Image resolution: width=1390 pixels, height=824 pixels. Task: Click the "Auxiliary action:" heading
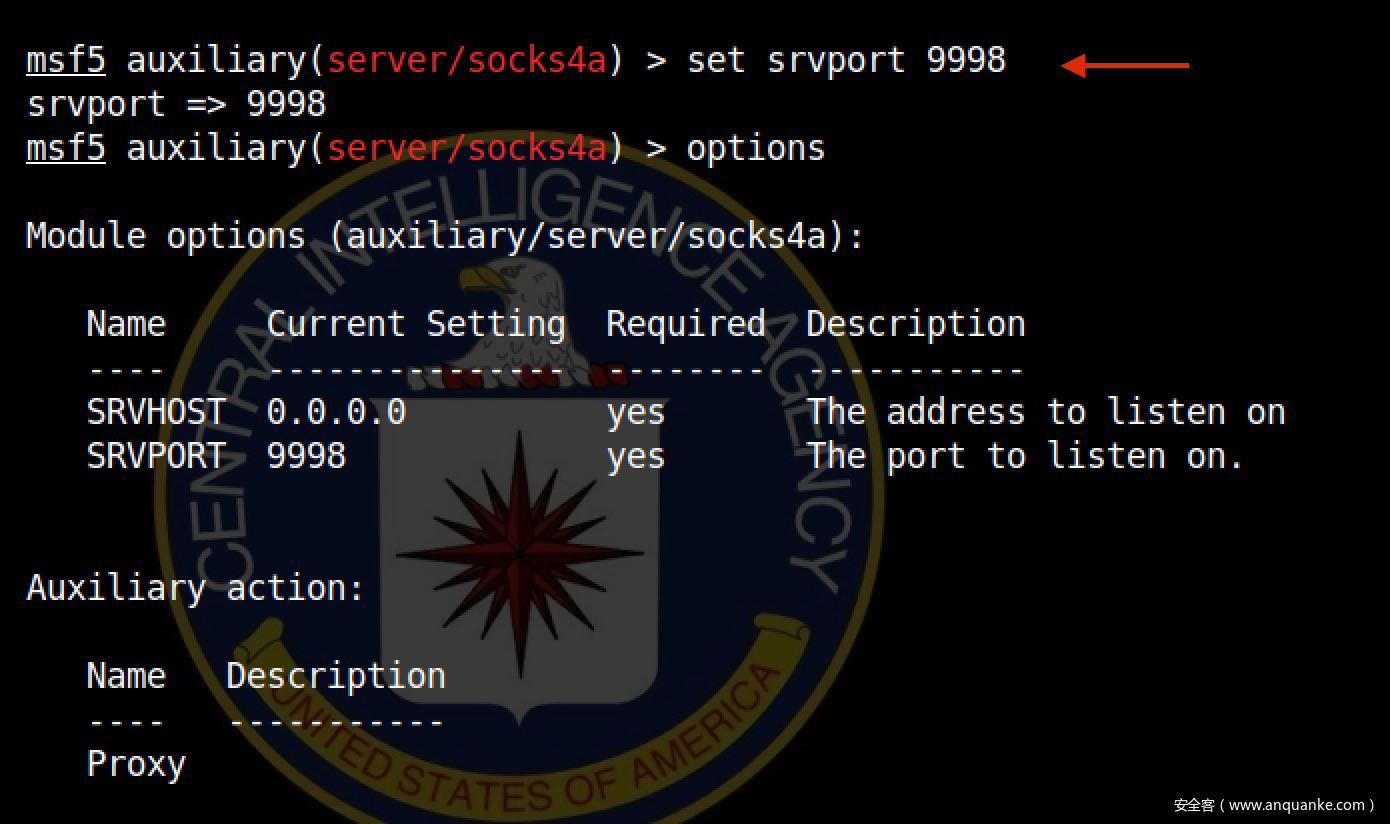[x=196, y=588]
